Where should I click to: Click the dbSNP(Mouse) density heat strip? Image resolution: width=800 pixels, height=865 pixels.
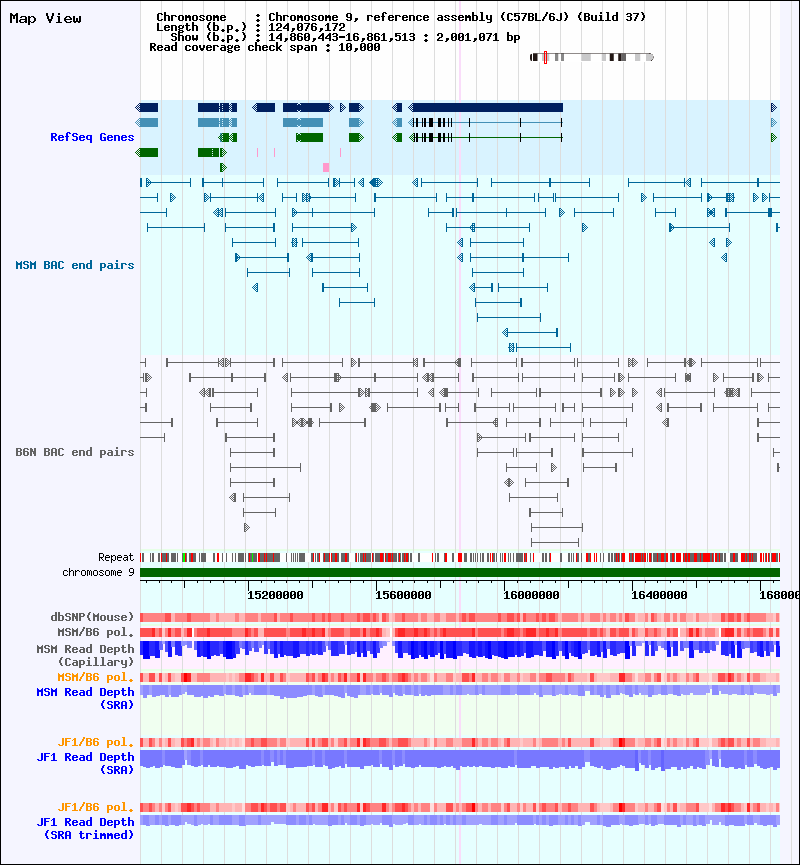click(x=460, y=617)
